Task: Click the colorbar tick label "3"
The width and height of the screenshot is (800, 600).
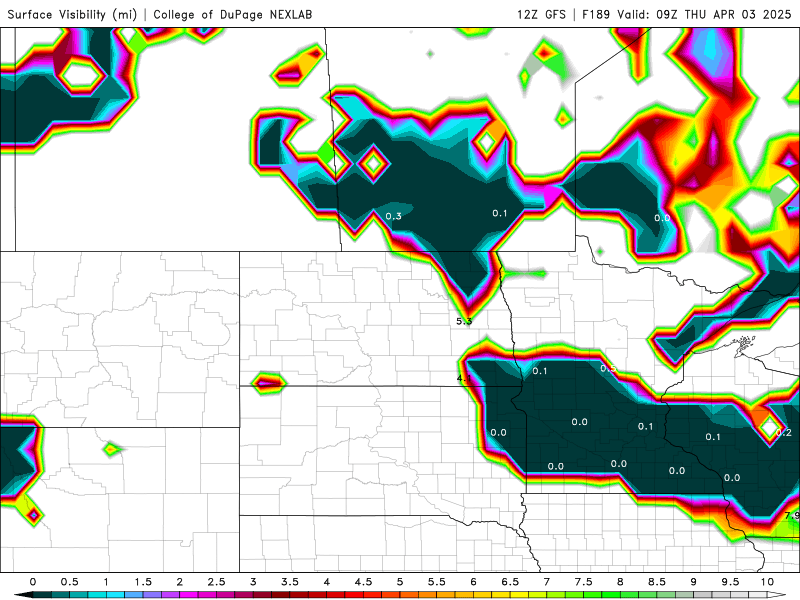Action: [x=253, y=582]
